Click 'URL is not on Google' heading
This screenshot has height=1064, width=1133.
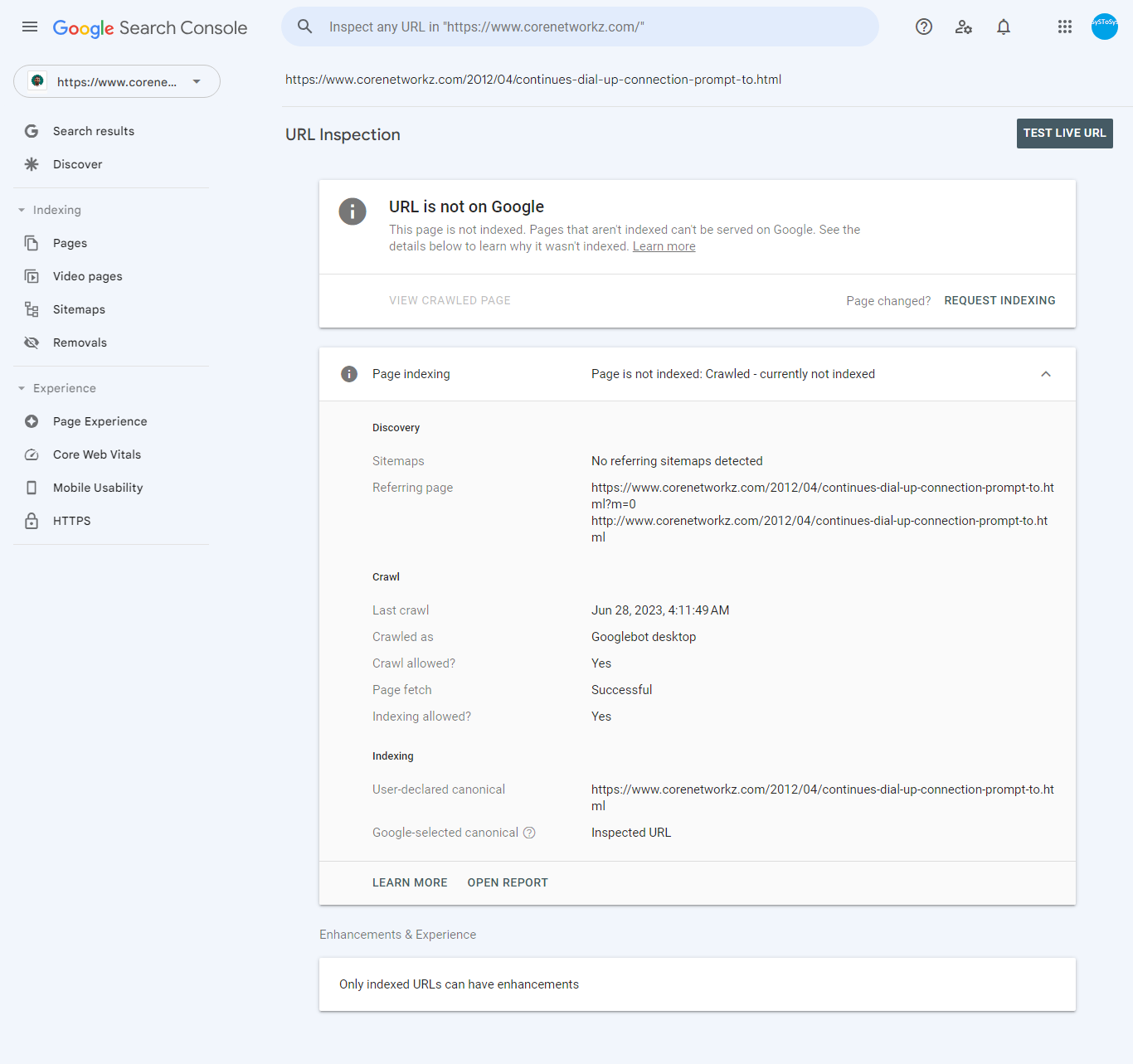pyautogui.click(x=466, y=206)
